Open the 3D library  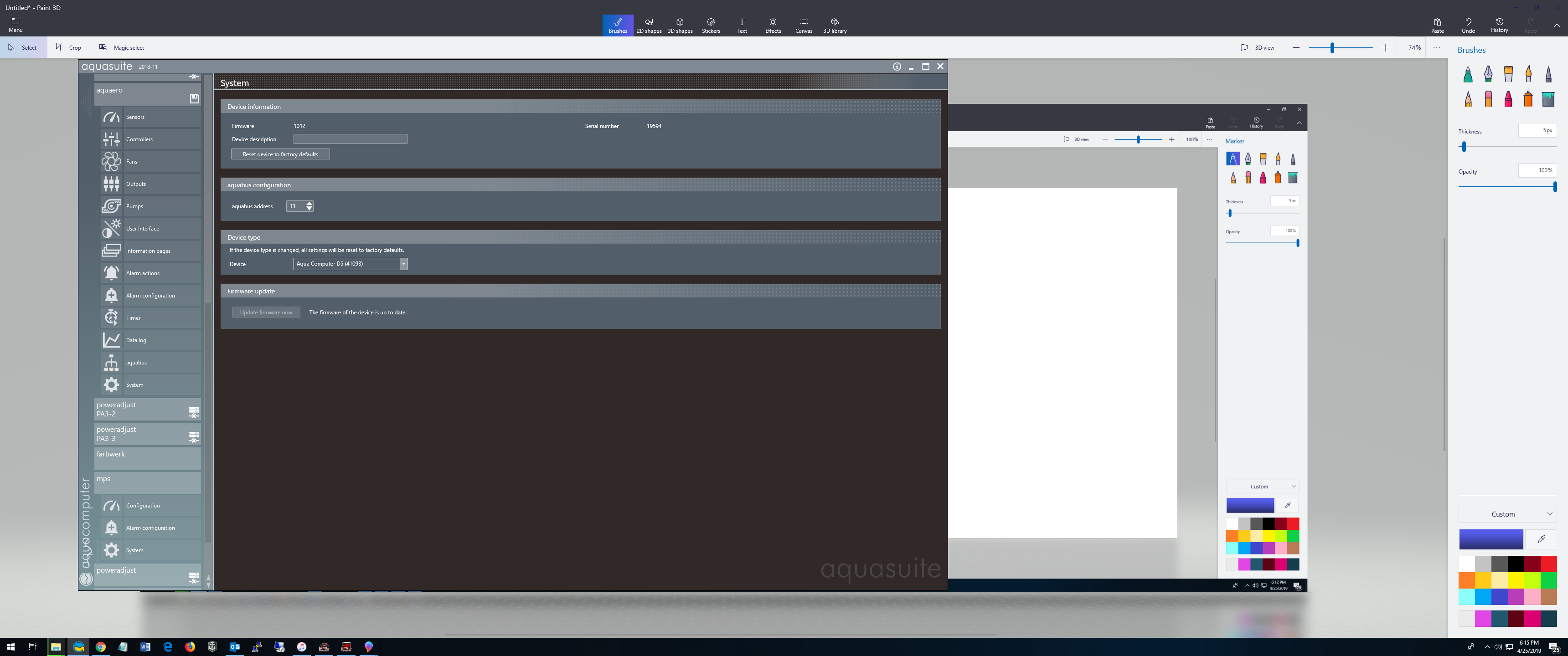point(834,25)
